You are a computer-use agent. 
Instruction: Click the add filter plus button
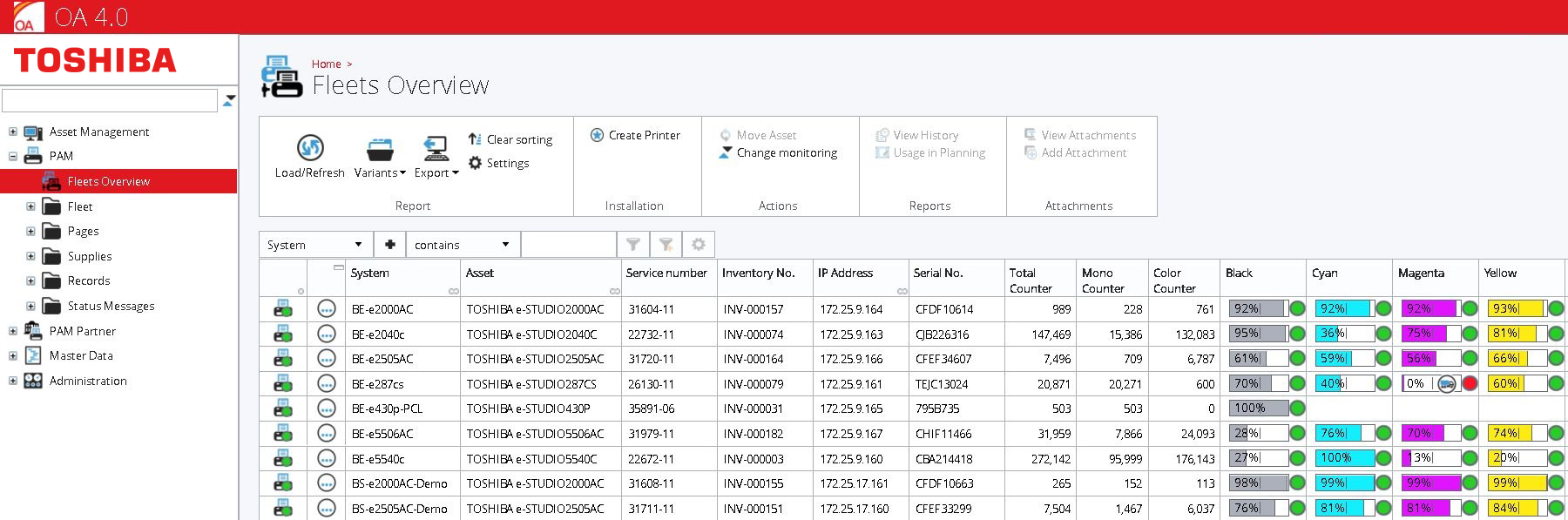pyautogui.click(x=390, y=245)
